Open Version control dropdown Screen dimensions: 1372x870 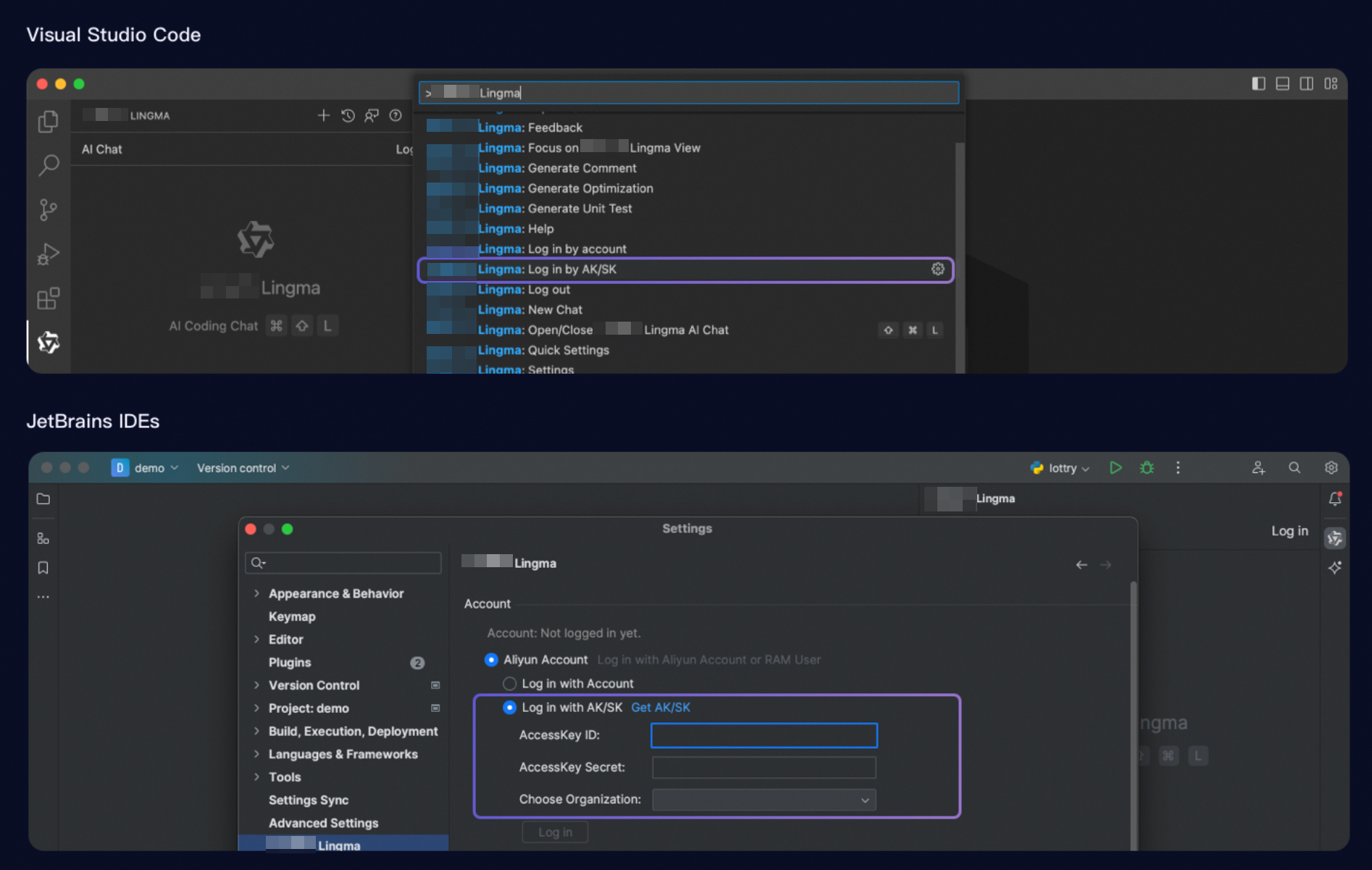(x=243, y=468)
